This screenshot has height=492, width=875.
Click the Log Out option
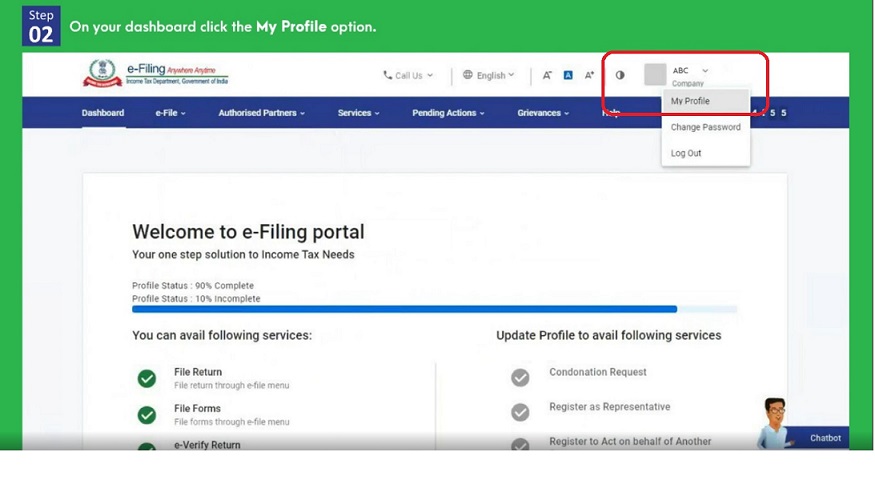tap(686, 153)
